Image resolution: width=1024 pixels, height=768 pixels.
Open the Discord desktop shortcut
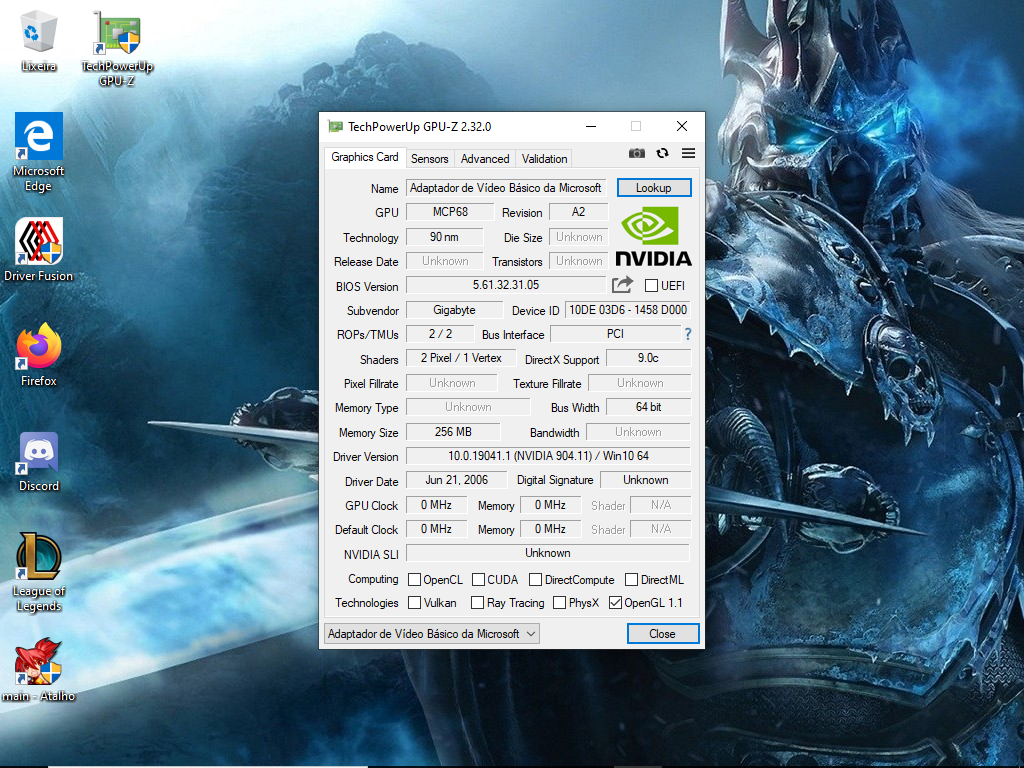pyautogui.click(x=39, y=461)
